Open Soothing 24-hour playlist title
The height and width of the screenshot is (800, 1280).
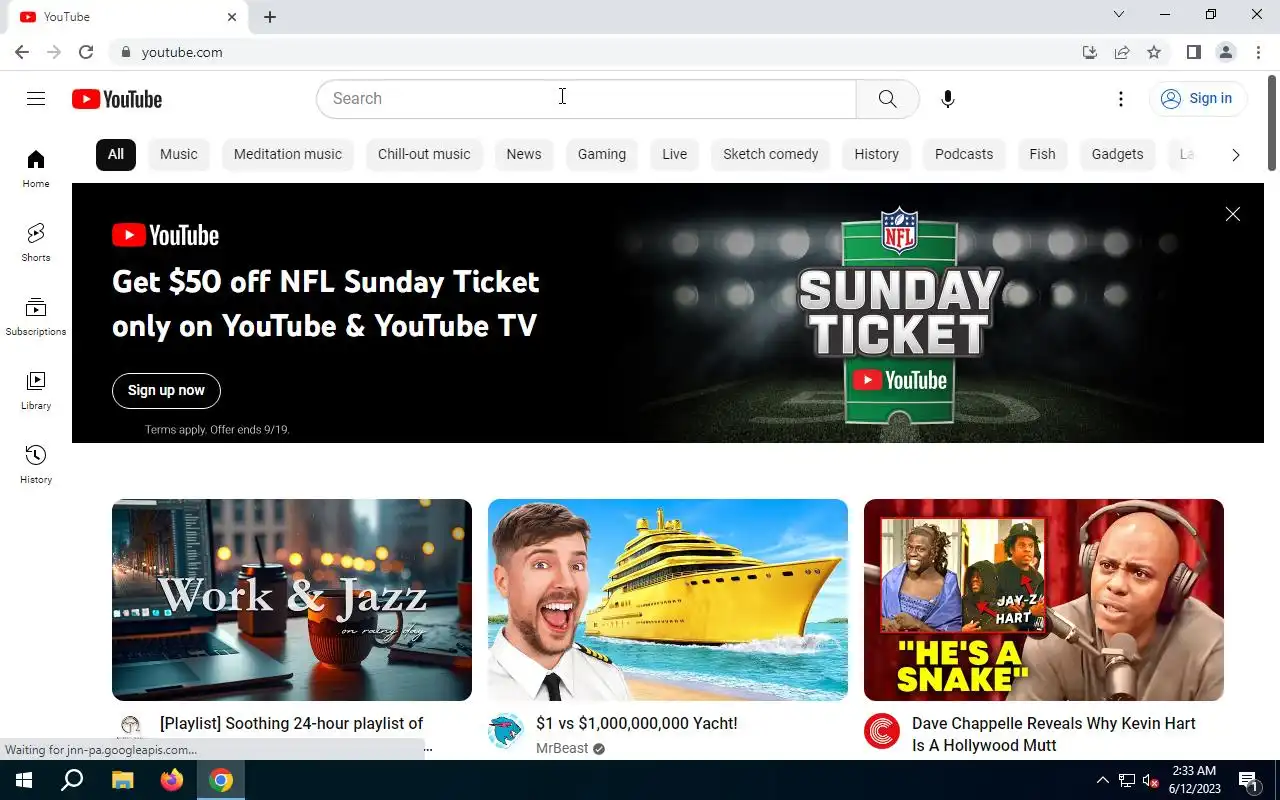coord(292,723)
